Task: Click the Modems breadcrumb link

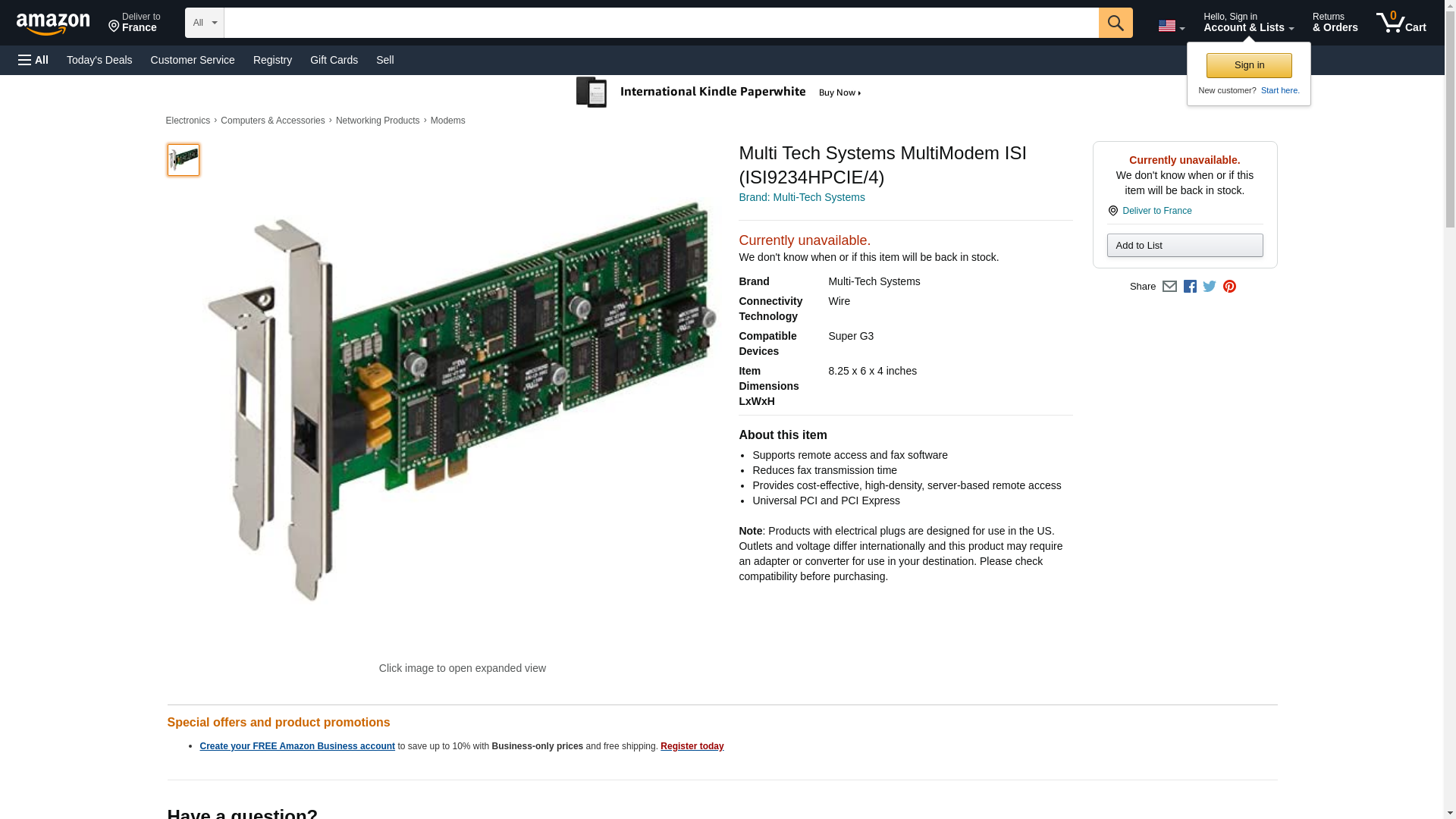Action: [447, 121]
